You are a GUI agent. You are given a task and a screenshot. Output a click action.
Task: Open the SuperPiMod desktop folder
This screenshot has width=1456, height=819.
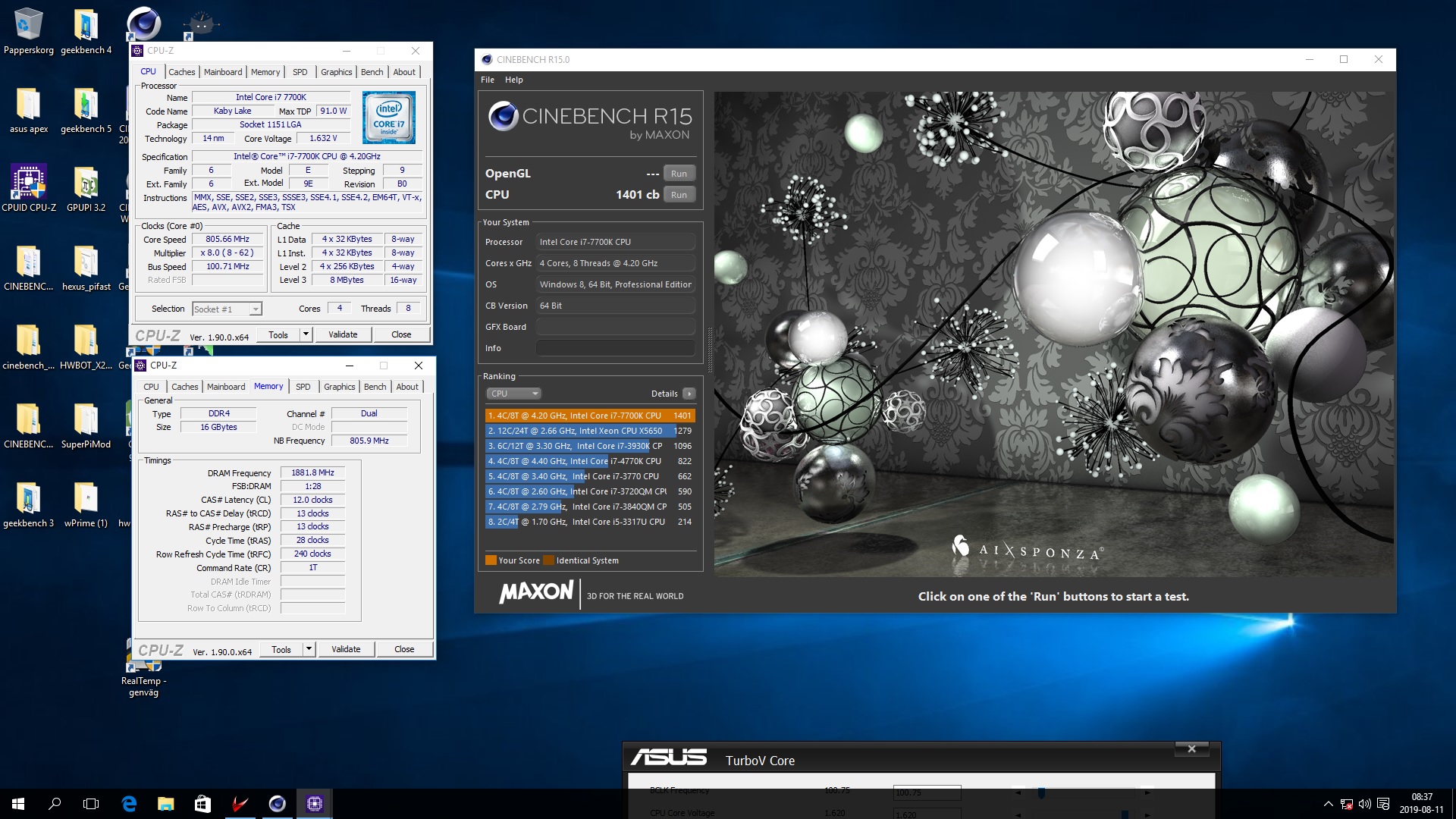86,425
